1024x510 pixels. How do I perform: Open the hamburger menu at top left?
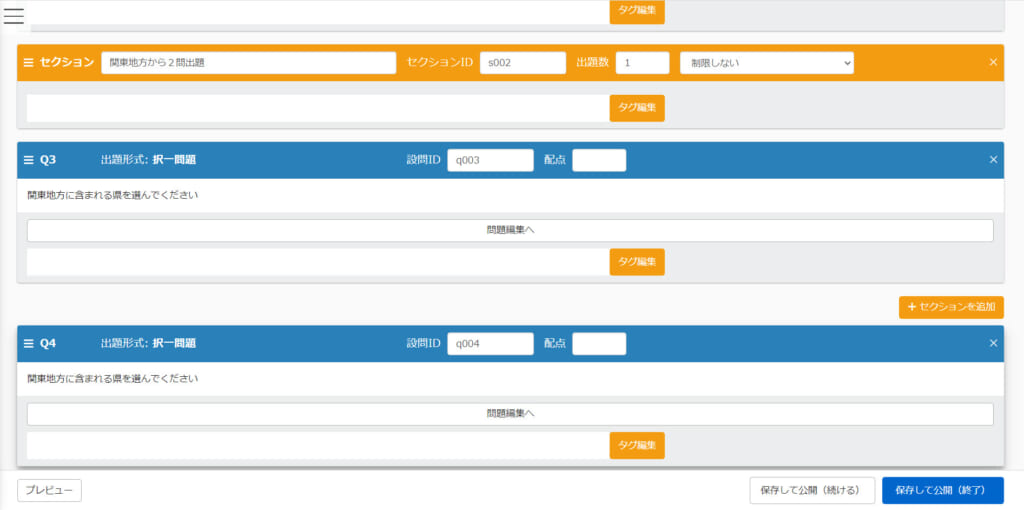coord(14,15)
